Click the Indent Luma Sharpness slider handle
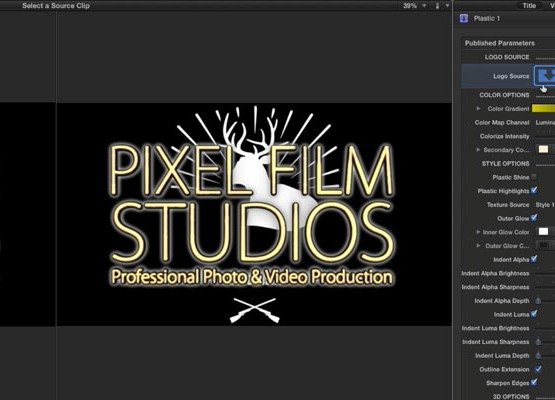 [538, 342]
